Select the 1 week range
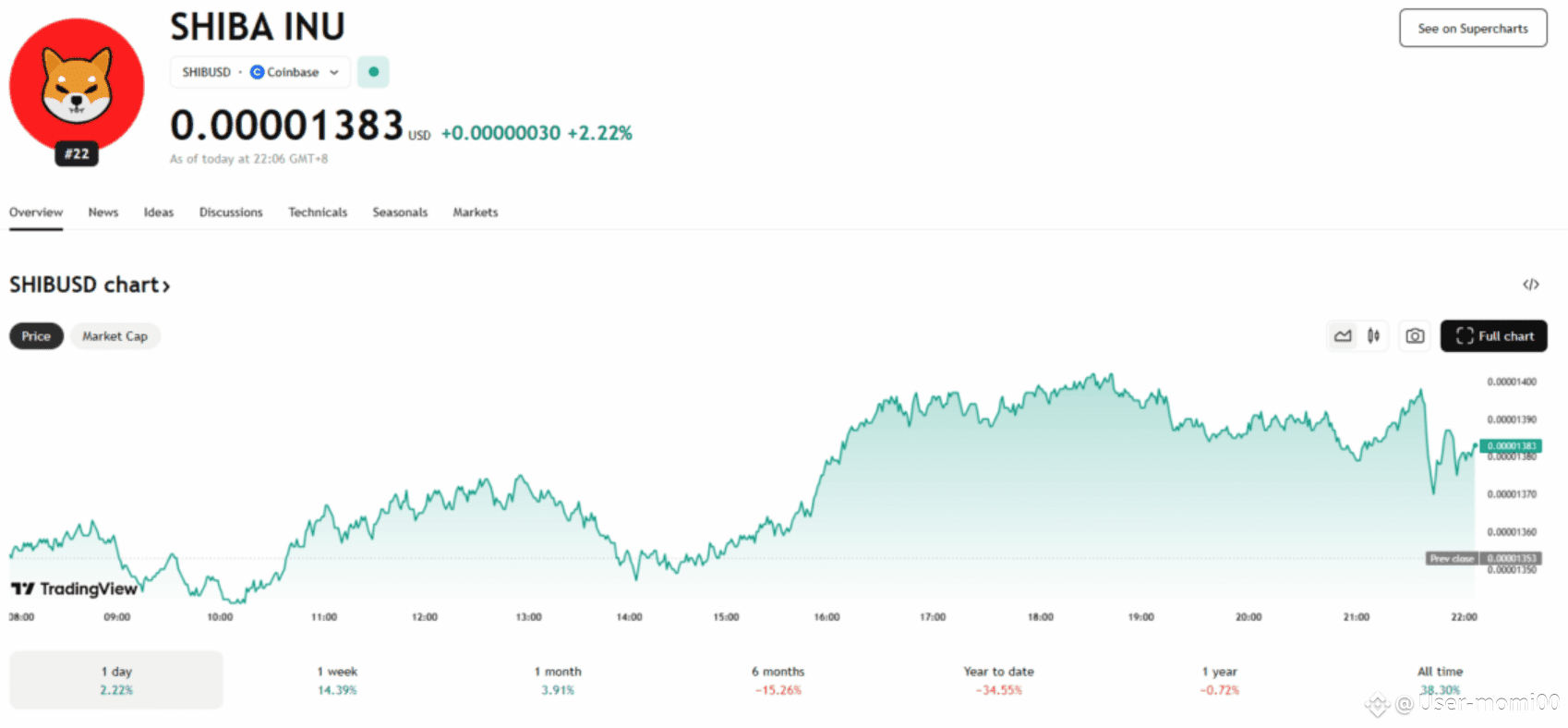 (337, 680)
